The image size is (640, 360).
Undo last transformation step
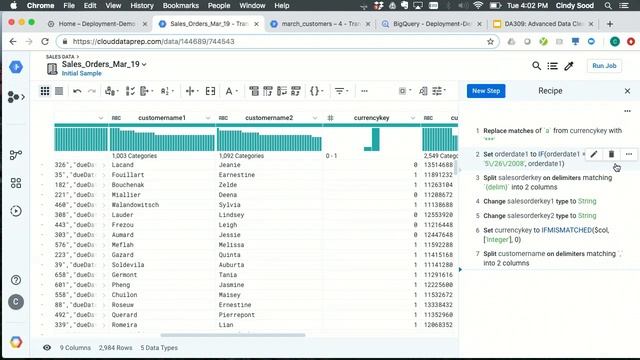pos(77,91)
